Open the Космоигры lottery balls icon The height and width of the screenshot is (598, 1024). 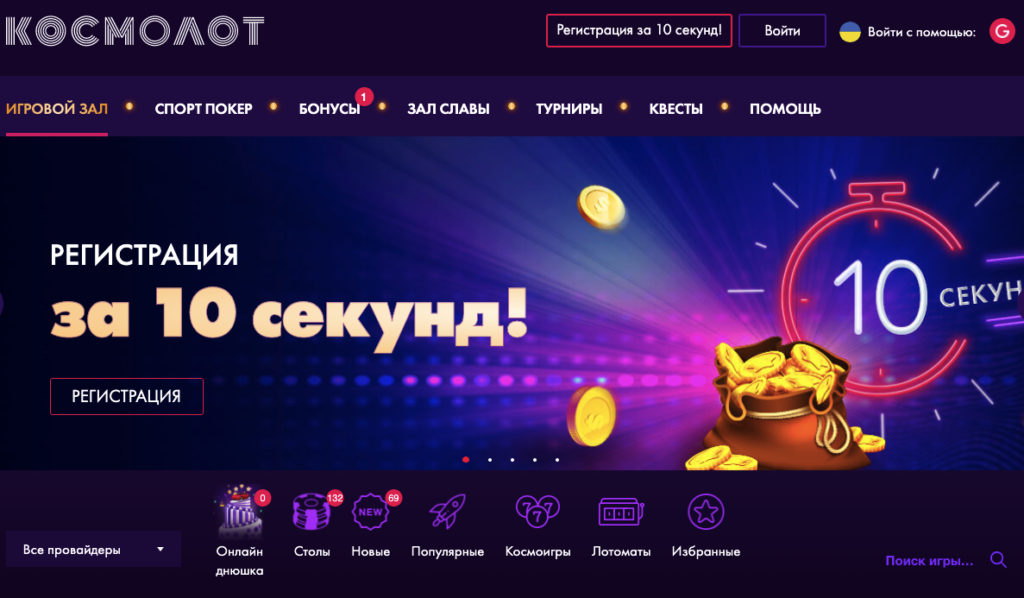537,511
